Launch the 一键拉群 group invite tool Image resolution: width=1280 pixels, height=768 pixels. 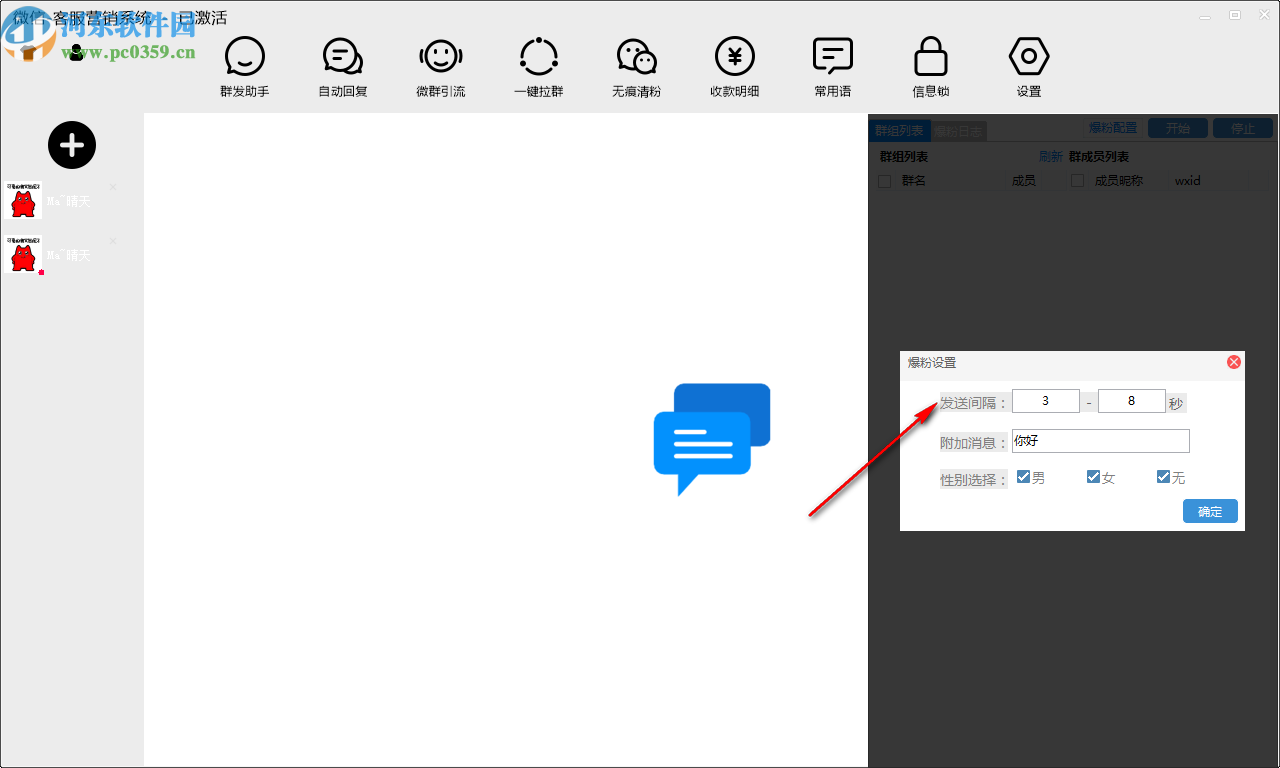point(538,58)
